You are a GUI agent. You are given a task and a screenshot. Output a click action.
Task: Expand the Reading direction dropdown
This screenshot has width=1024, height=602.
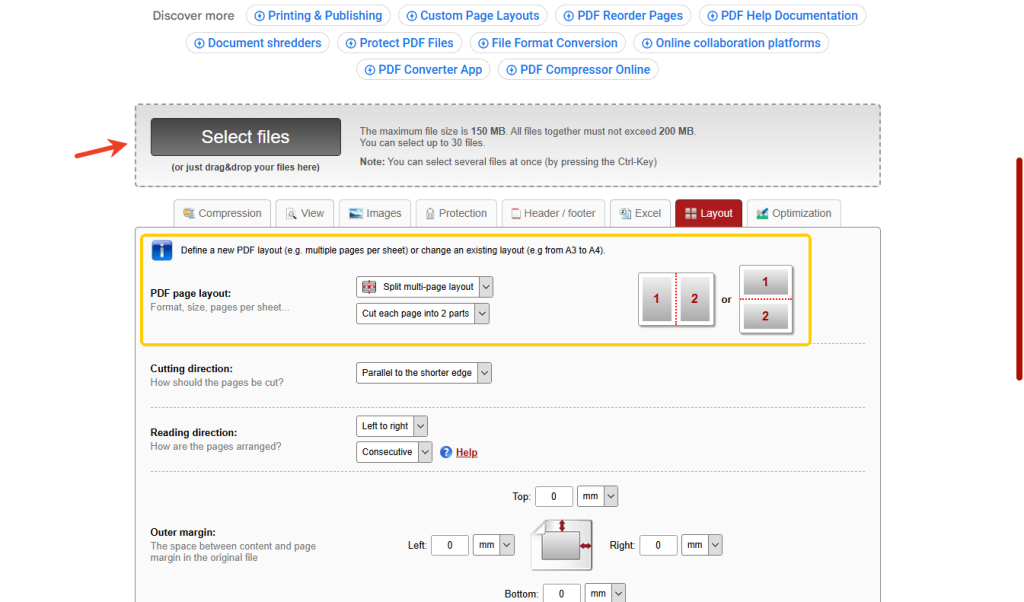[391, 425]
